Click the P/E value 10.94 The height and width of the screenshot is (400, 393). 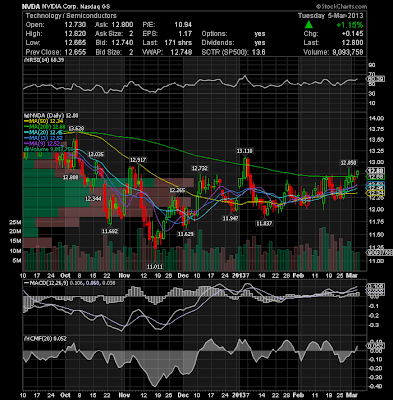pos(183,25)
